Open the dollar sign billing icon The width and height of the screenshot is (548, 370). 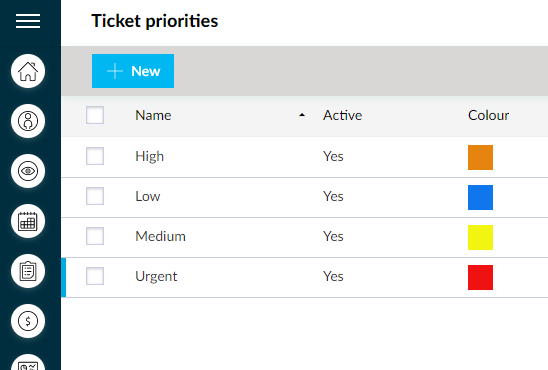tap(28, 321)
